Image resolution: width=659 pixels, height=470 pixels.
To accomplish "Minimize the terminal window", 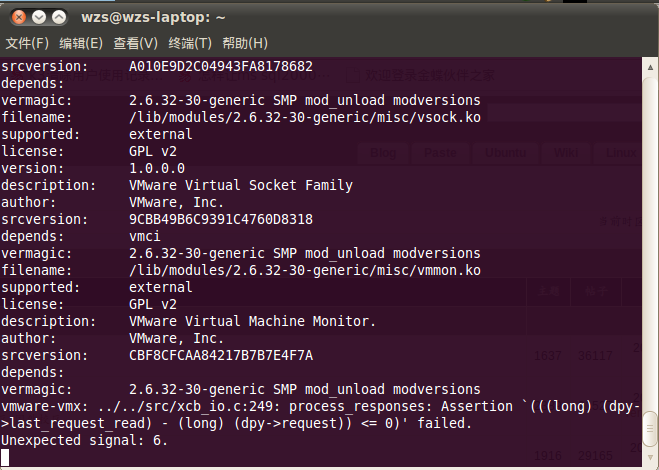I will (39, 17).
